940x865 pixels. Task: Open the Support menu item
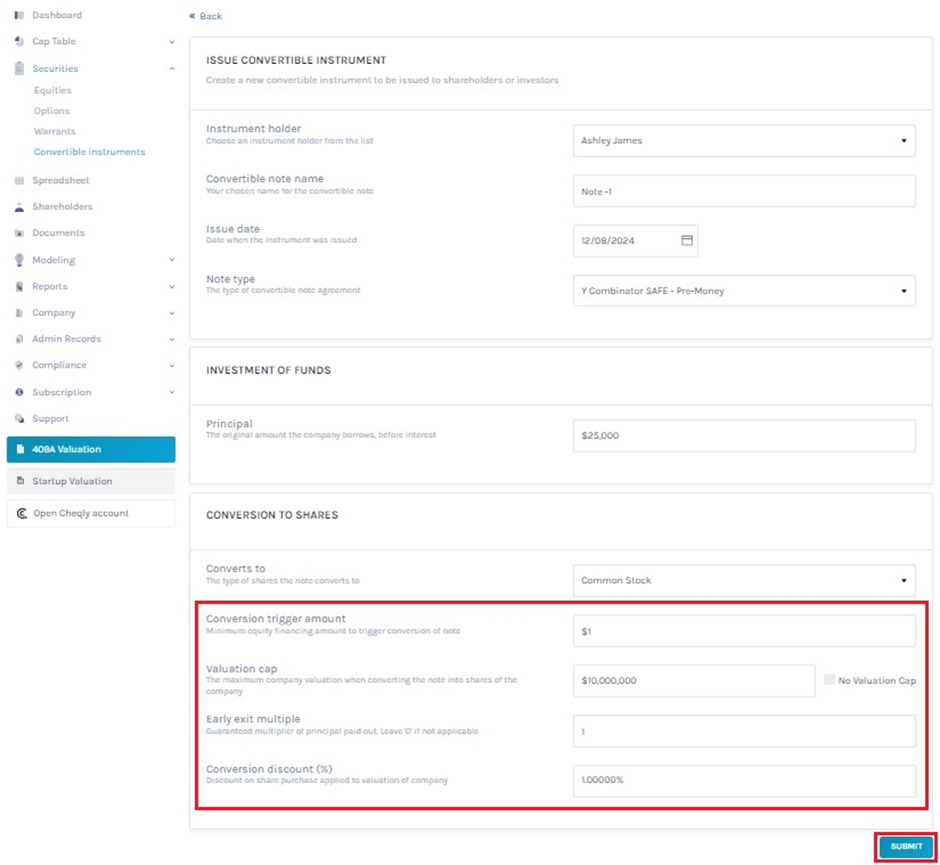(x=50, y=418)
